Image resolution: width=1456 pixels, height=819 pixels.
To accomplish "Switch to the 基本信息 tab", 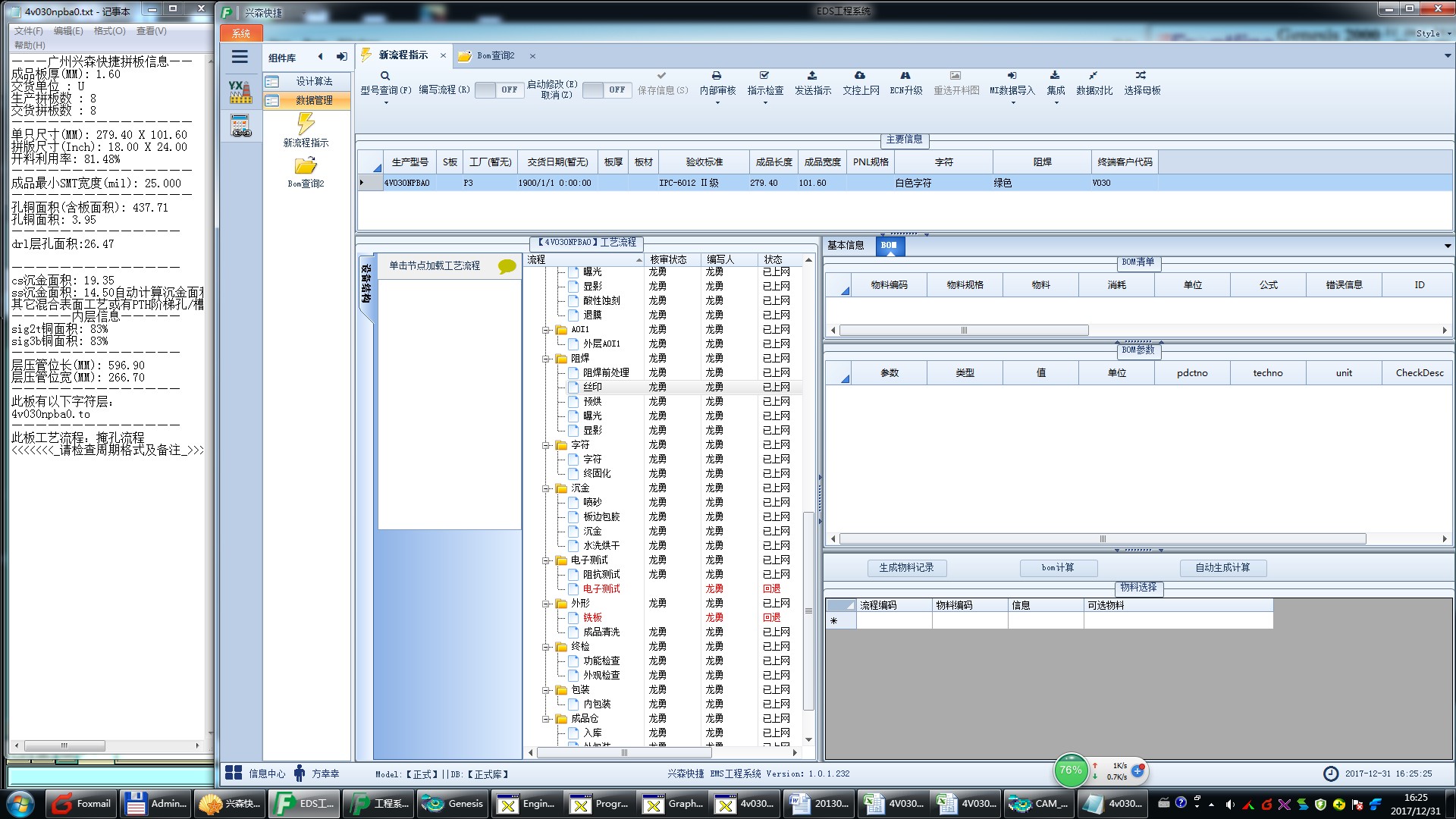I will (846, 245).
